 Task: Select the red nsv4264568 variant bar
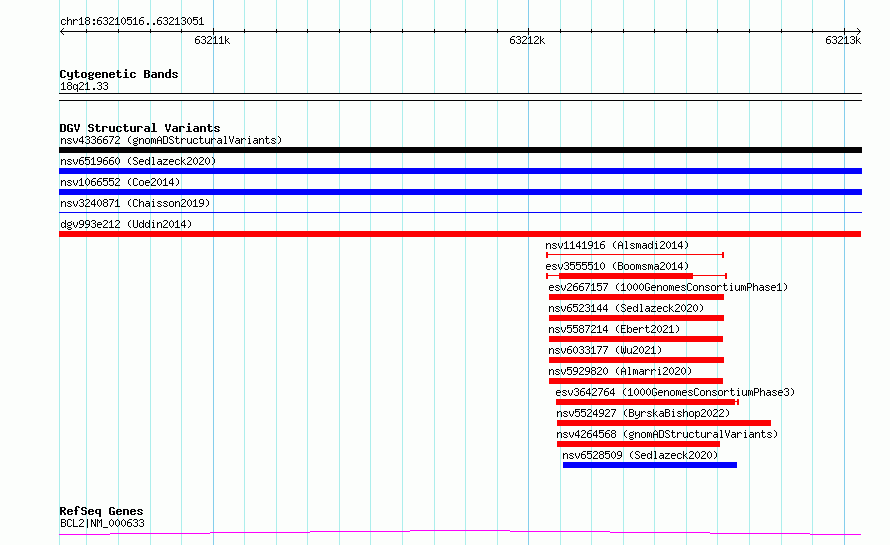click(639, 444)
